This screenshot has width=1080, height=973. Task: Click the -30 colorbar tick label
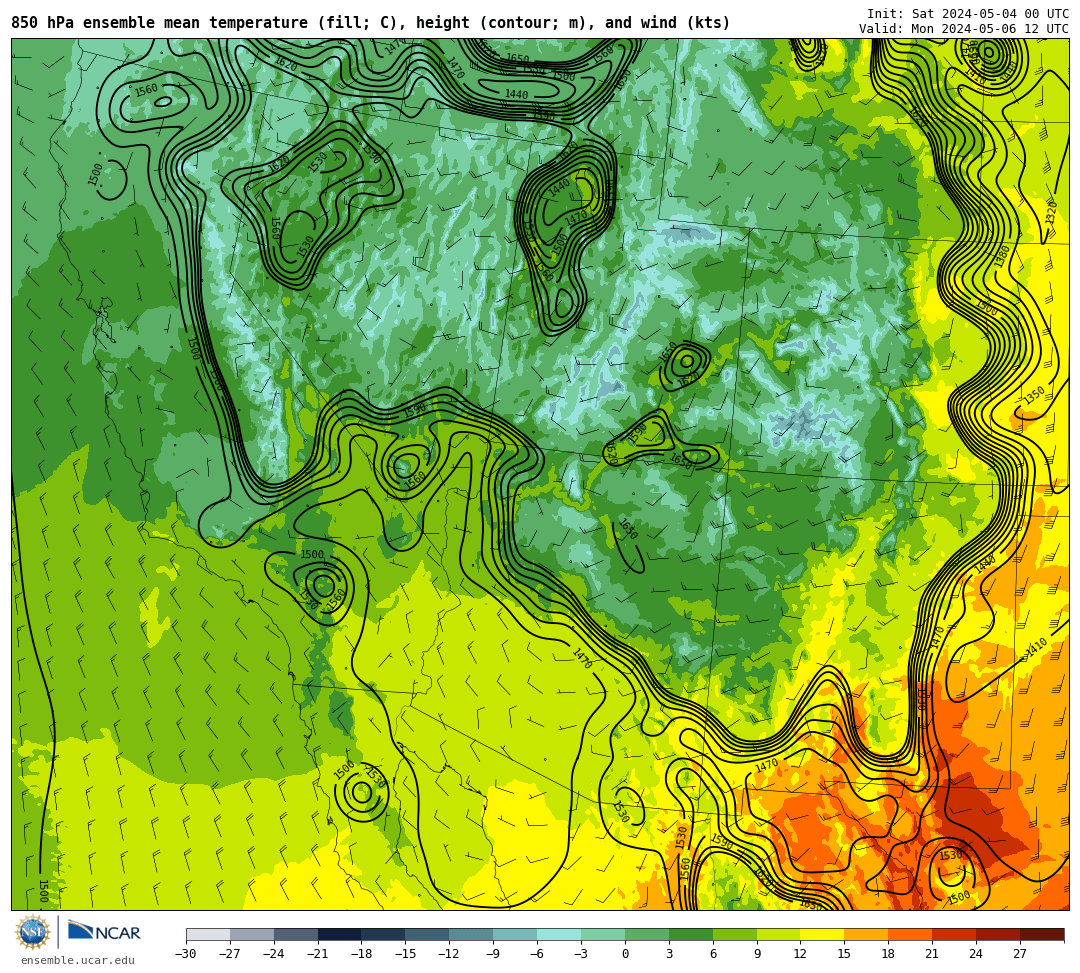coord(186,954)
